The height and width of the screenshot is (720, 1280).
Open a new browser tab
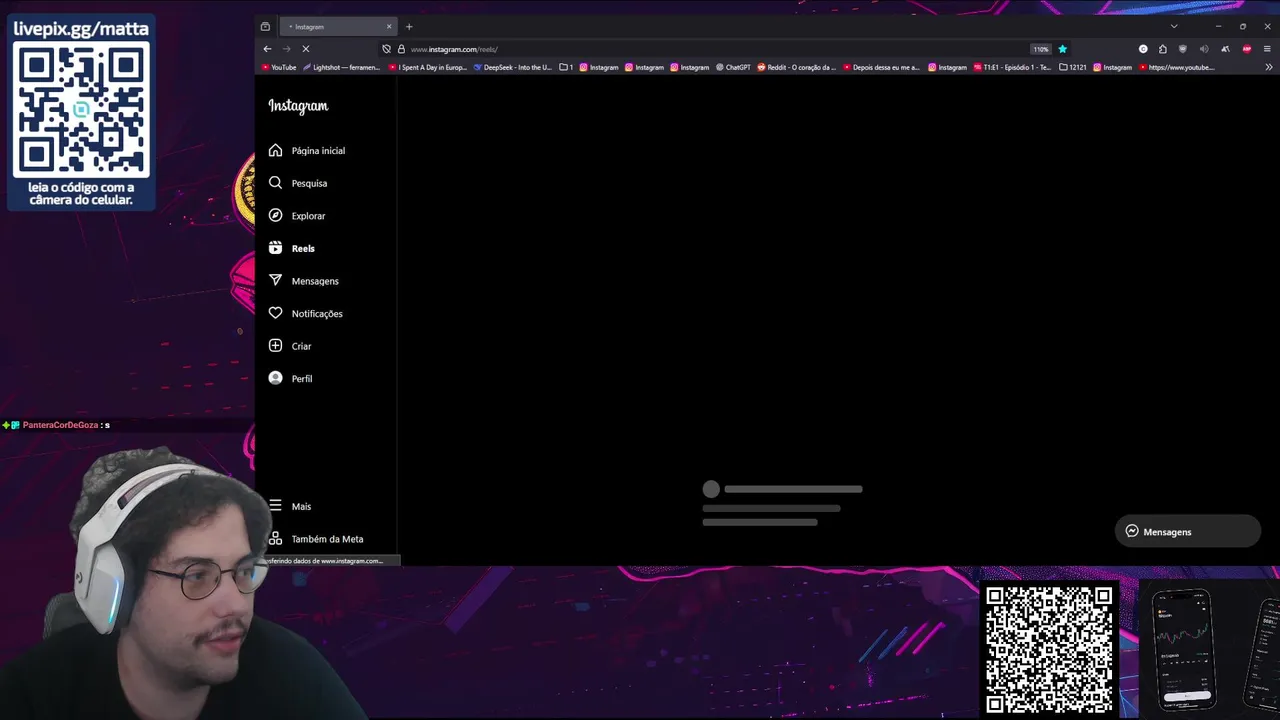click(409, 27)
